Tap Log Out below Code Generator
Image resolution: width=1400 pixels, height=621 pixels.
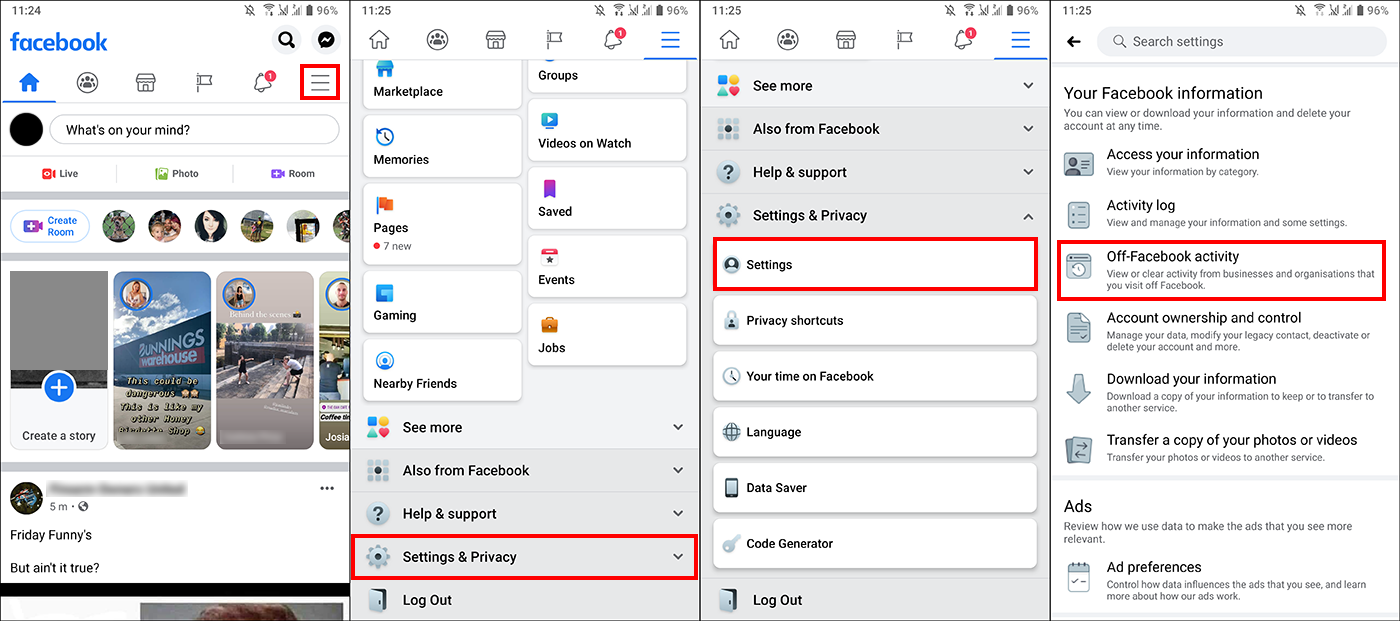pyautogui.click(x=875, y=600)
